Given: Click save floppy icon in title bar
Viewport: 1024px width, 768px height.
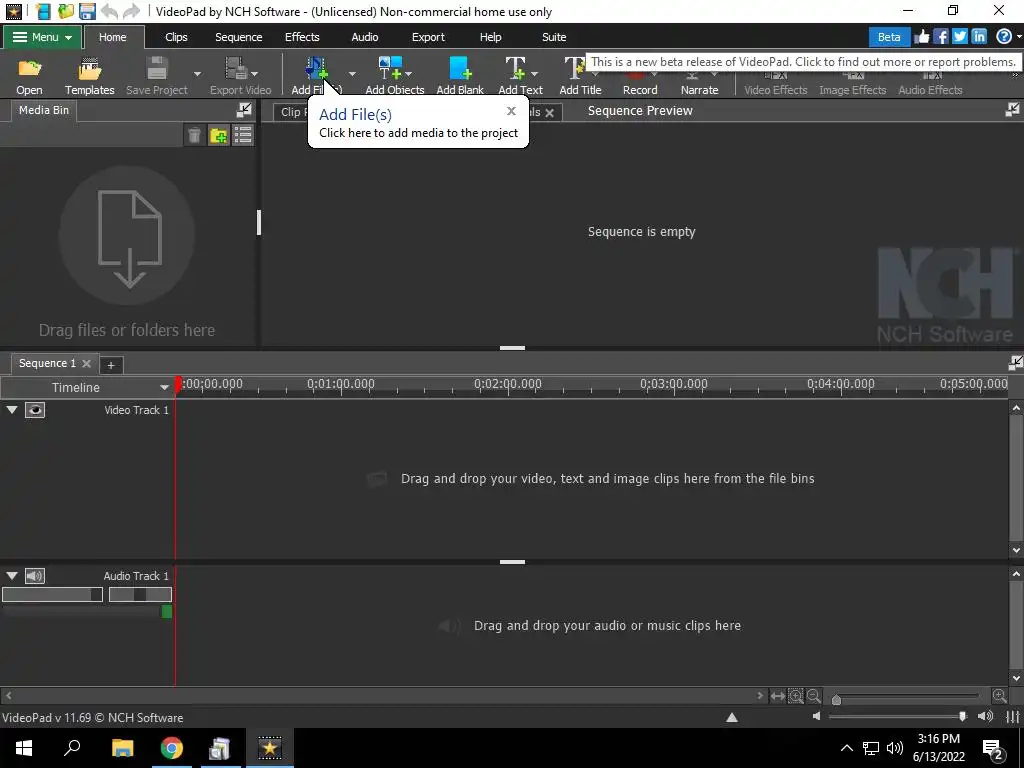Looking at the screenshot, I should [88, 11].
